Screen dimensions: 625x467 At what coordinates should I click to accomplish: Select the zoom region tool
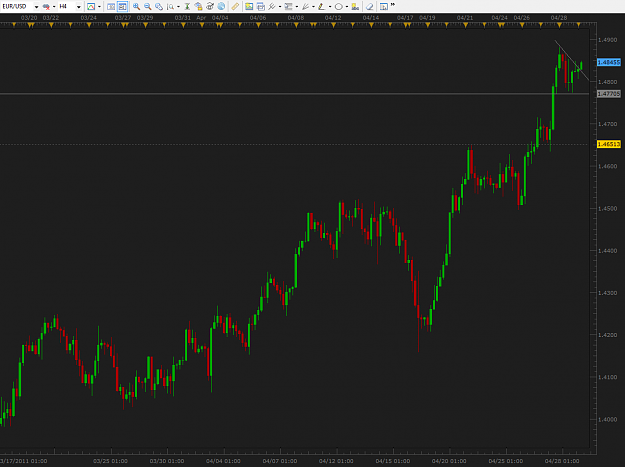(x=159, y=7)
